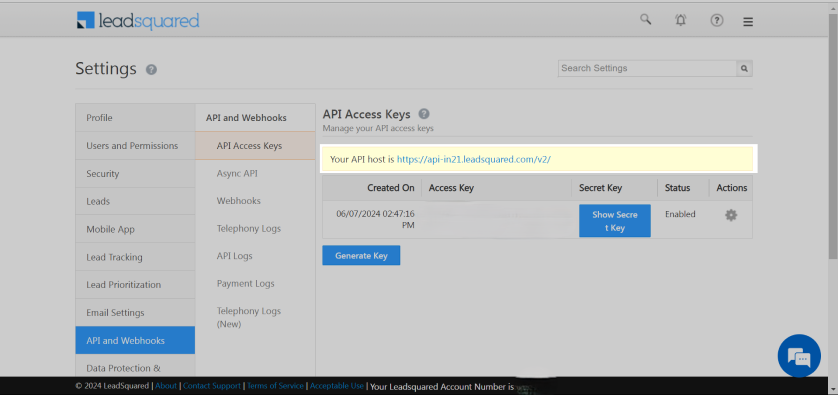Click the Access Key column header

[x=496, y=188]
